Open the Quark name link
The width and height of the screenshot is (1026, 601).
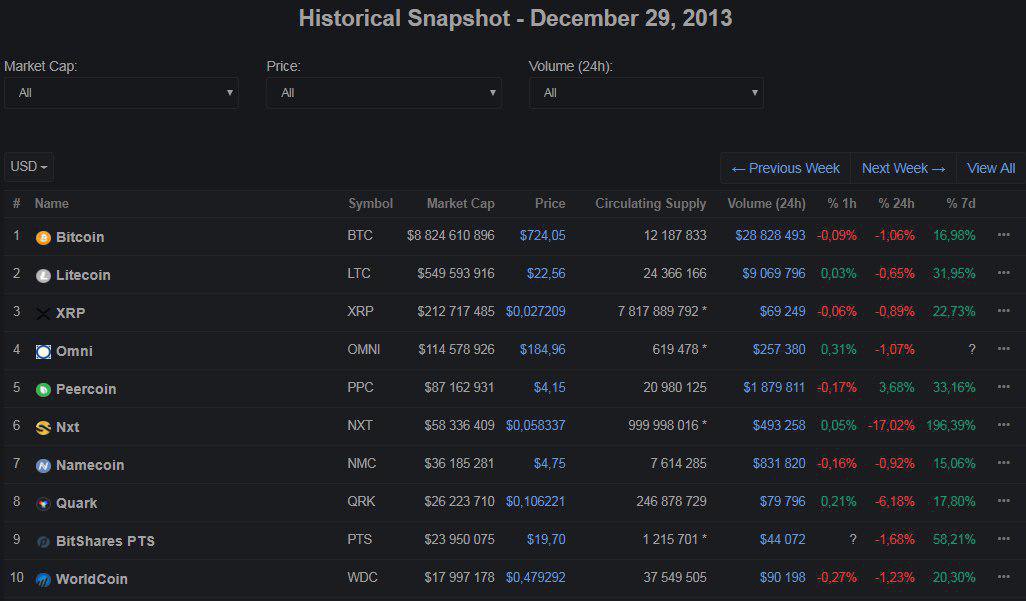coord(77,503)
